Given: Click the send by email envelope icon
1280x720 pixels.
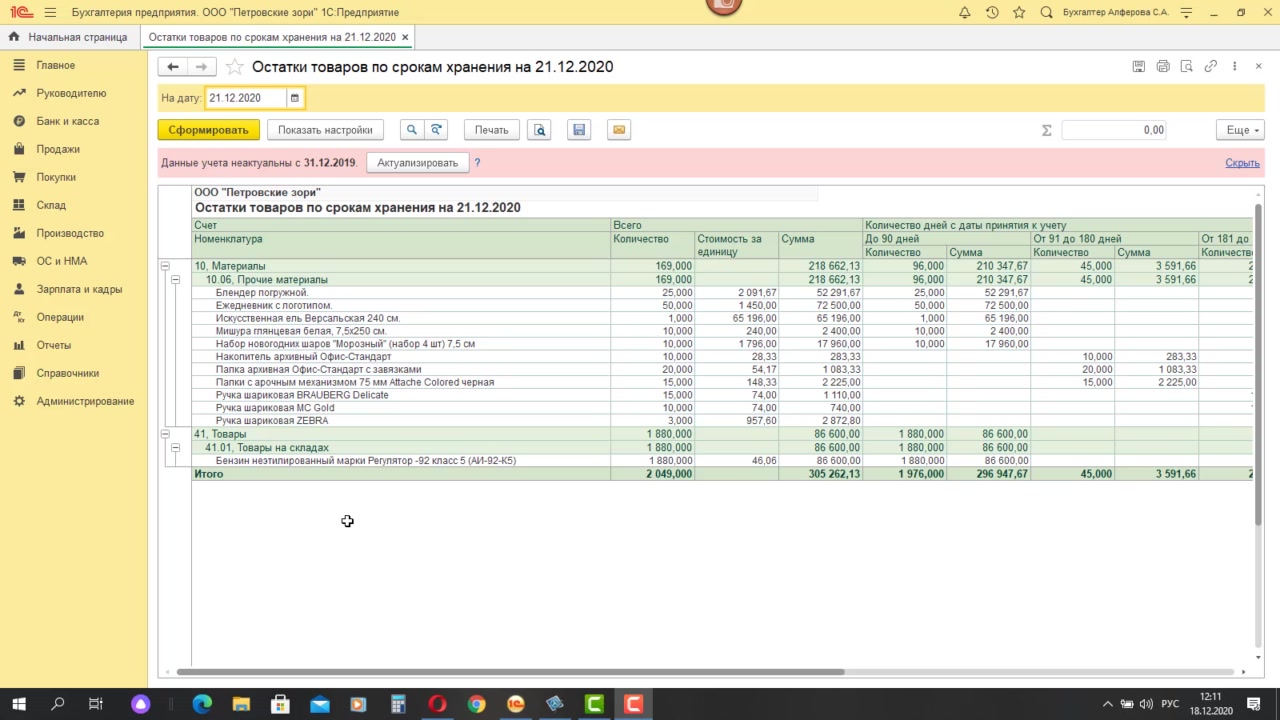Looking at the screenshot, I should [619, 130].
